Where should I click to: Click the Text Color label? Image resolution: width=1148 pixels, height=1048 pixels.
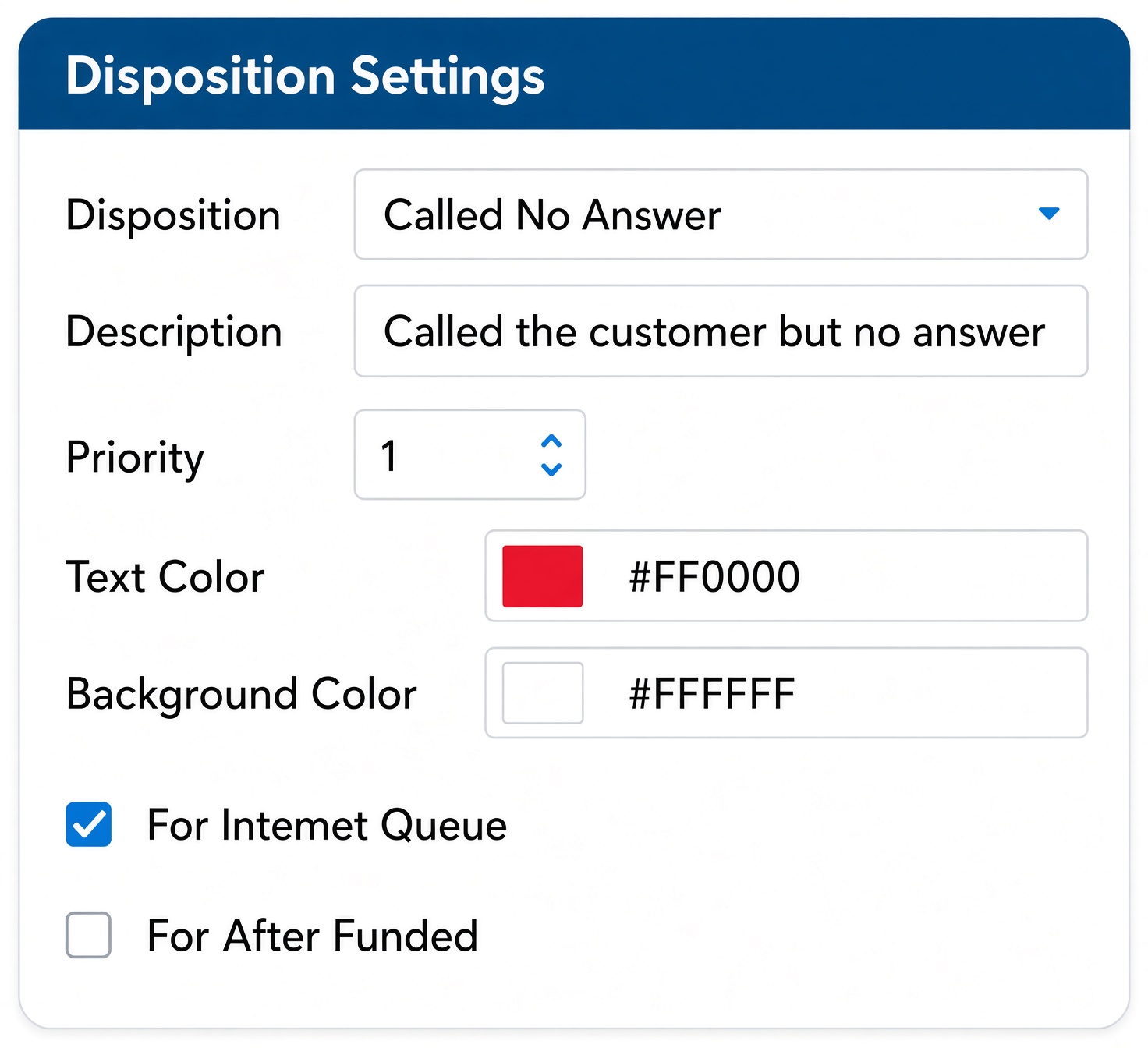point(165,577)
